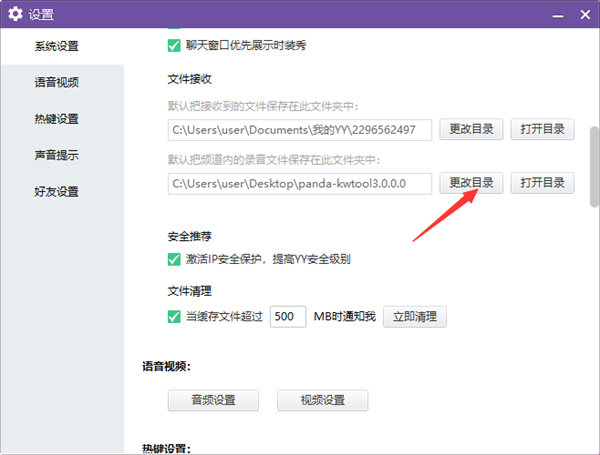
Task: Select the 系统设置 tab in sidebar
Action: [x=56, y=46]
